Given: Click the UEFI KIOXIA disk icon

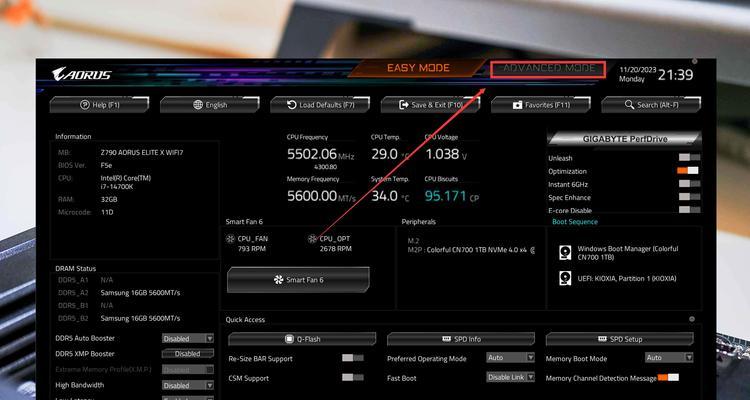Looking at the screenshot, I should point(565,278).
